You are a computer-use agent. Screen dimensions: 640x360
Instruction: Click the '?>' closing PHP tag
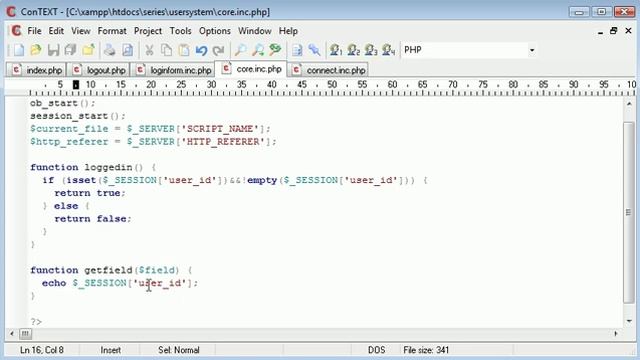pyautogui.click(x=36, y=322)
